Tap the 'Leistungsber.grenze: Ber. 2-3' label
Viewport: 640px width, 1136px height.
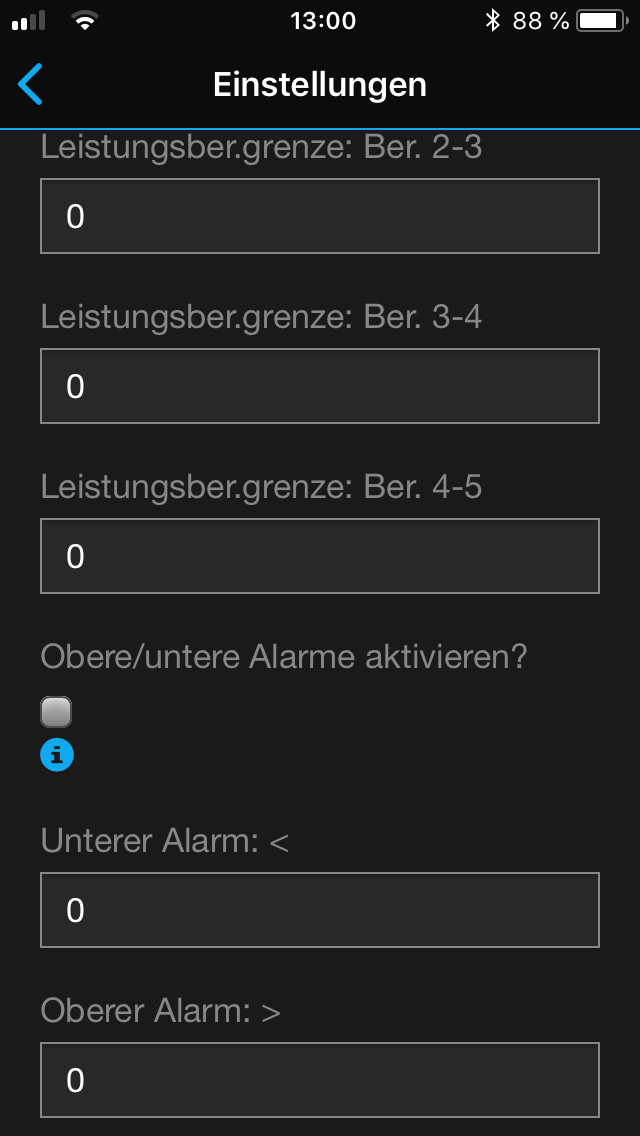[x=261, y=148]
